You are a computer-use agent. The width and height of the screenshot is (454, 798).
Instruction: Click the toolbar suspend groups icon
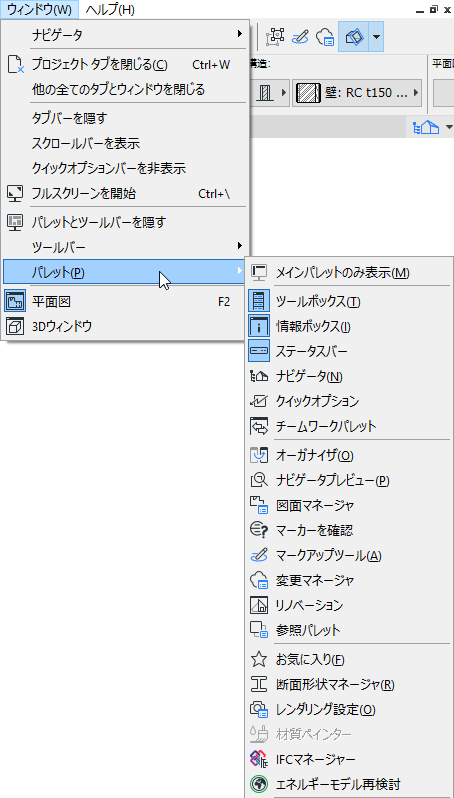click(x=275, y=36)
